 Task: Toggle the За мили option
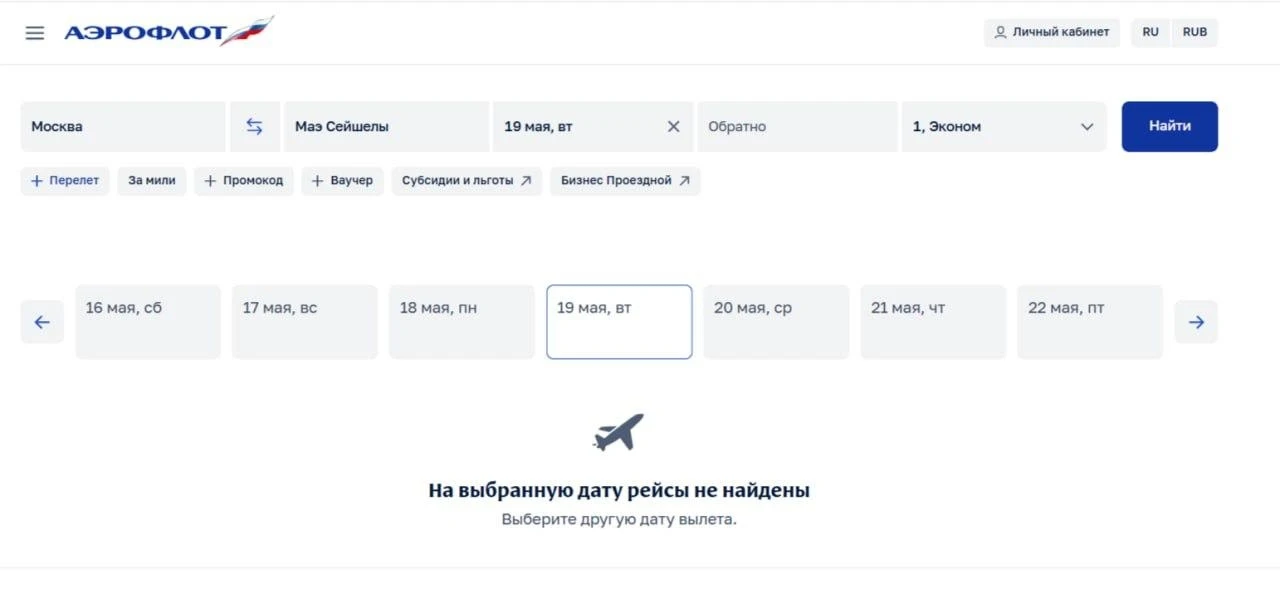point(152,181)
